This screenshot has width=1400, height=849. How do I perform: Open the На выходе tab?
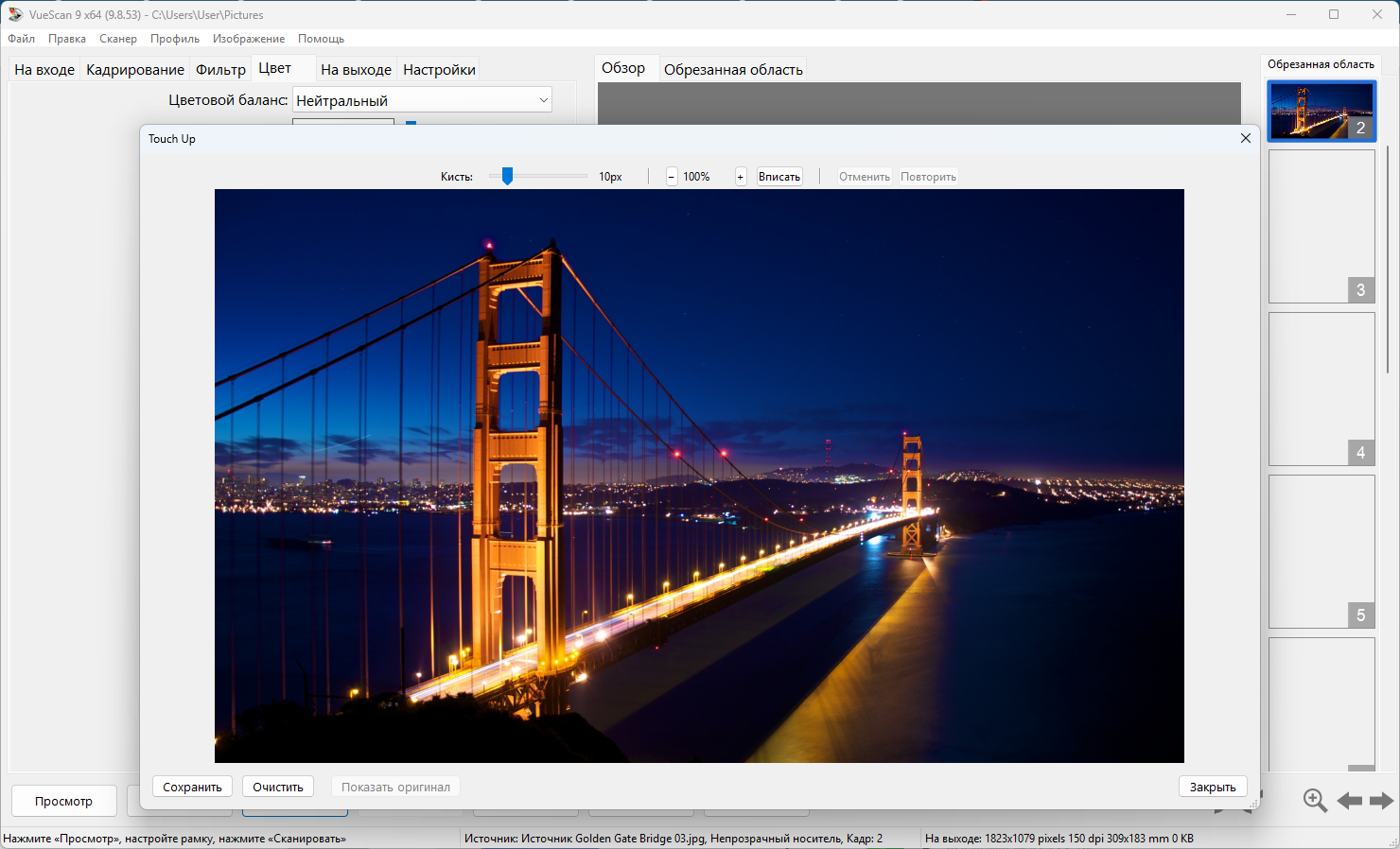[x=356, y=70]
